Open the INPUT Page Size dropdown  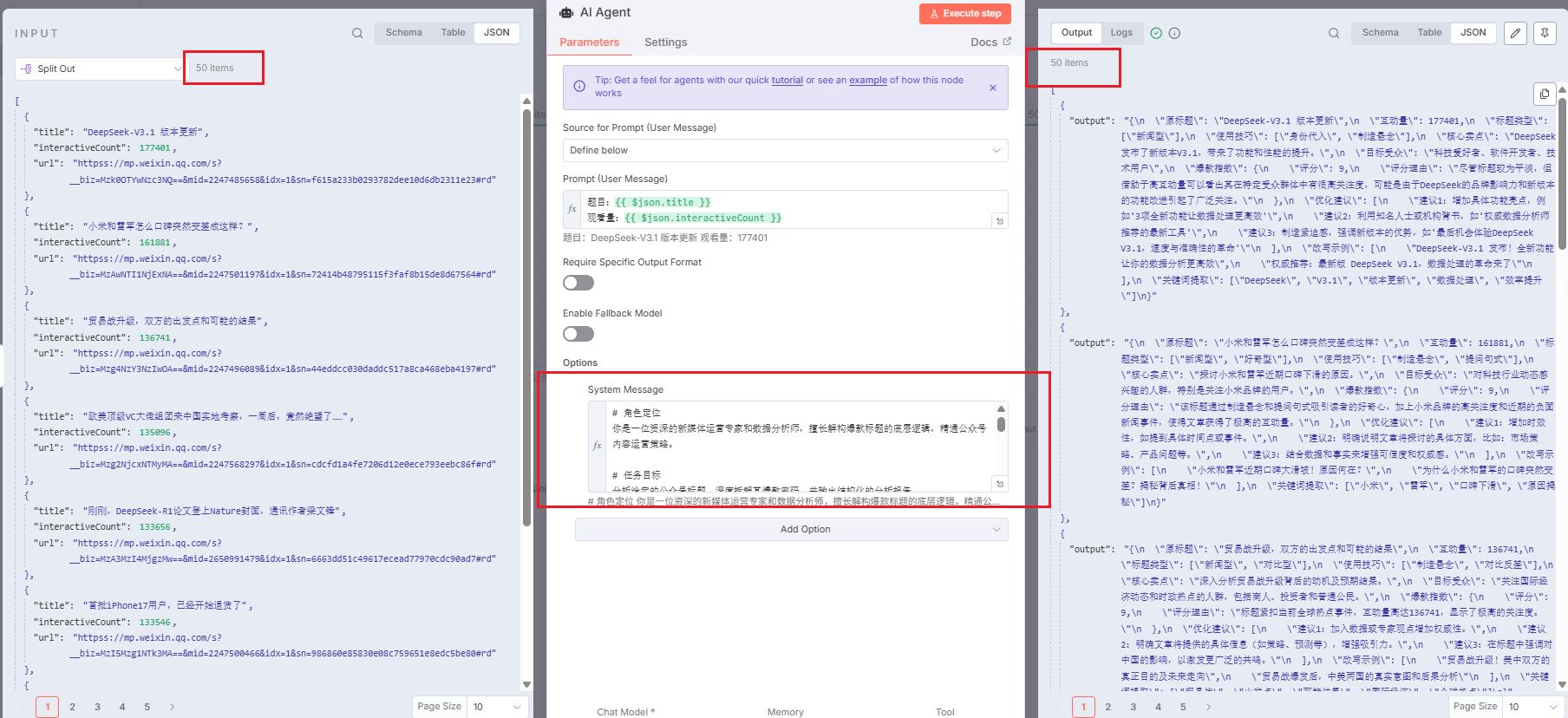click(497, 707)
